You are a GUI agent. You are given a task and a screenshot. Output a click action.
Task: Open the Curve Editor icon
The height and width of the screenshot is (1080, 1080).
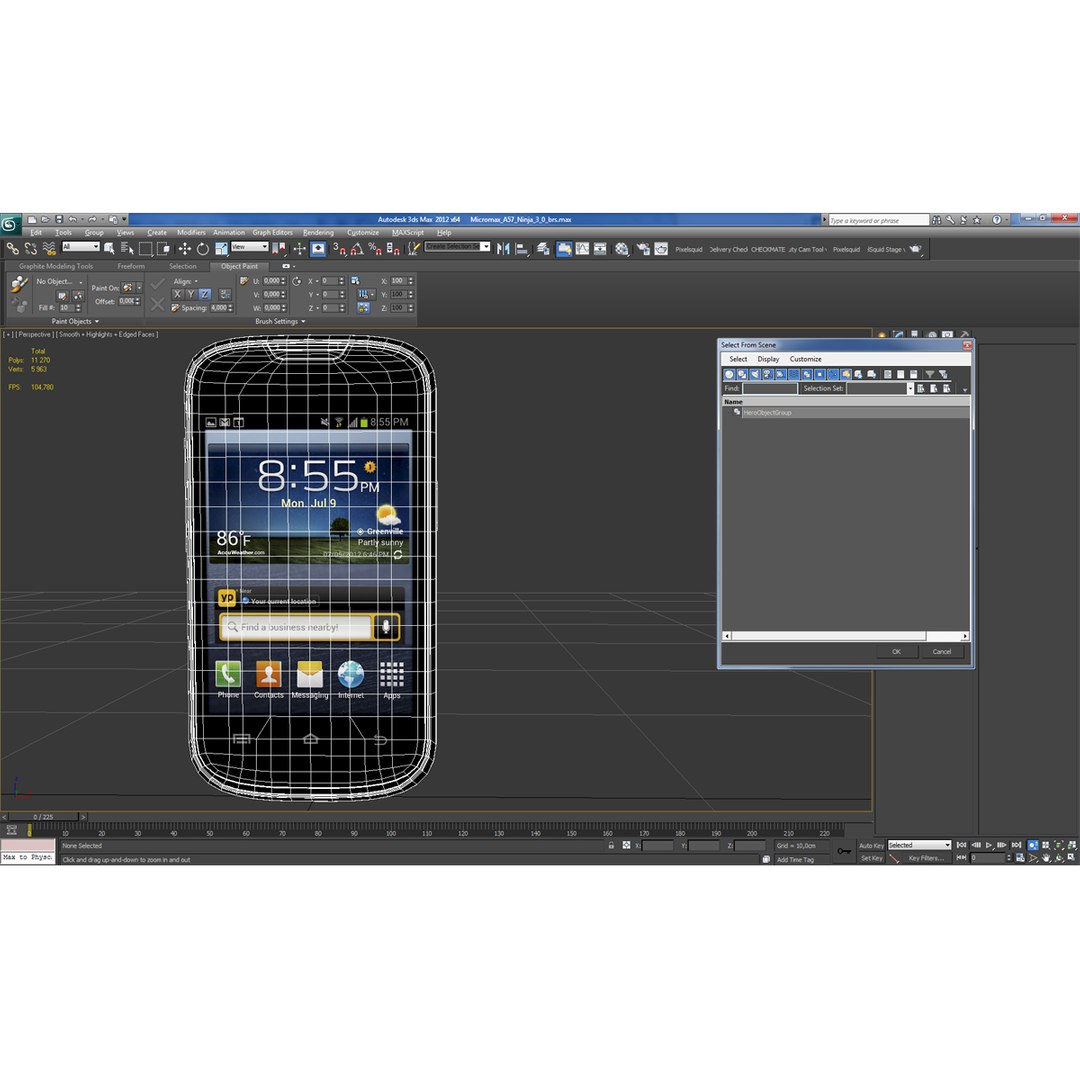[x=582, y=249]
